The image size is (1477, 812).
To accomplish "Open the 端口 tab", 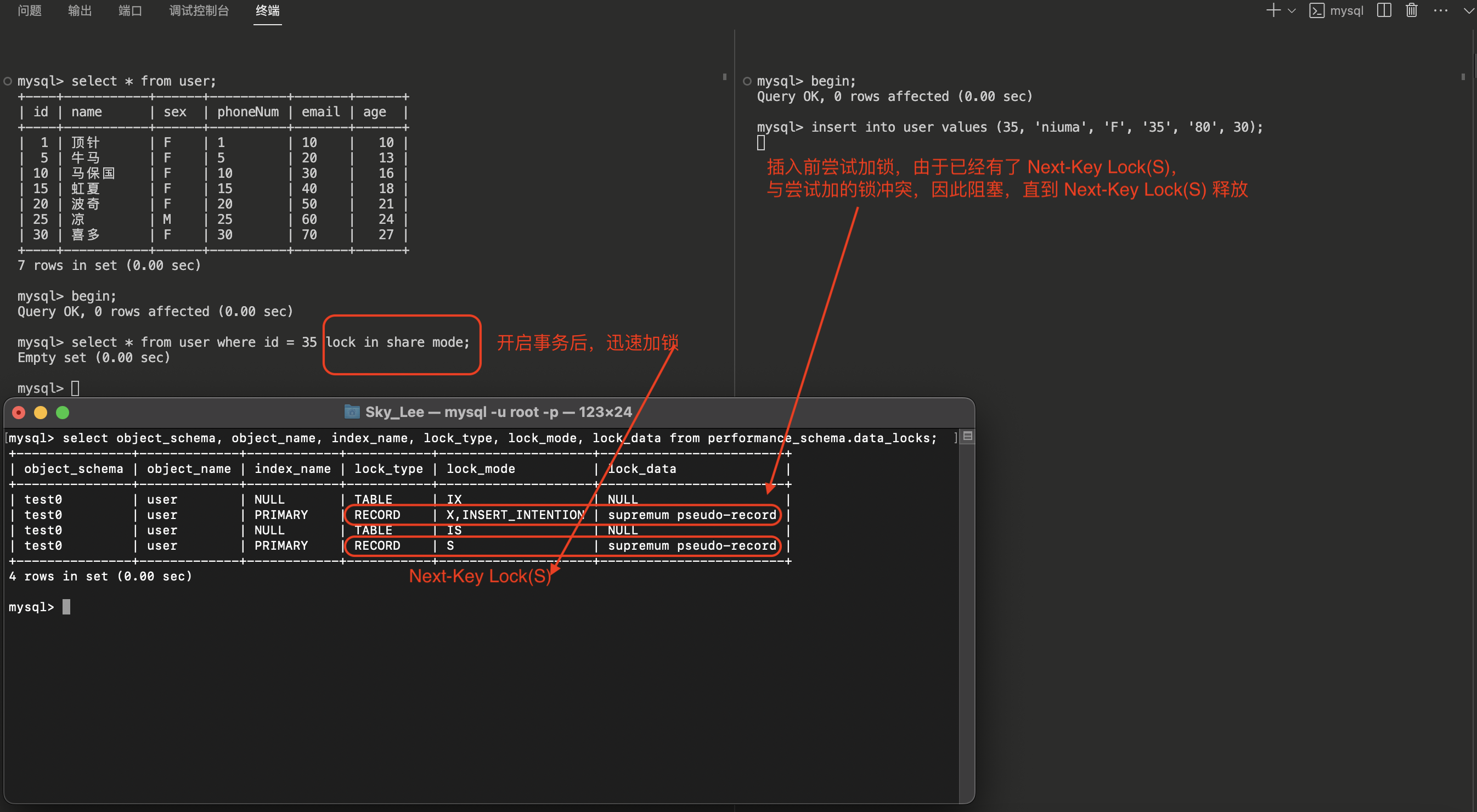I will 130,10.
